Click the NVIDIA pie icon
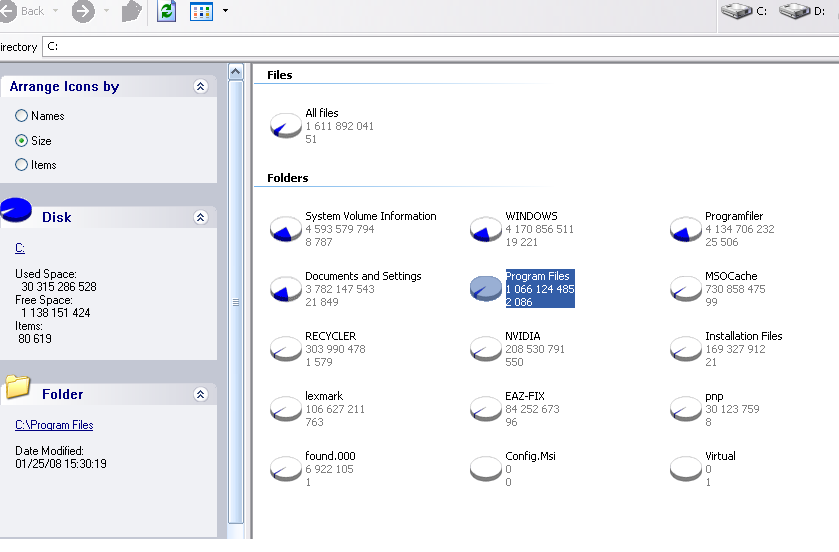 [485, 349]
